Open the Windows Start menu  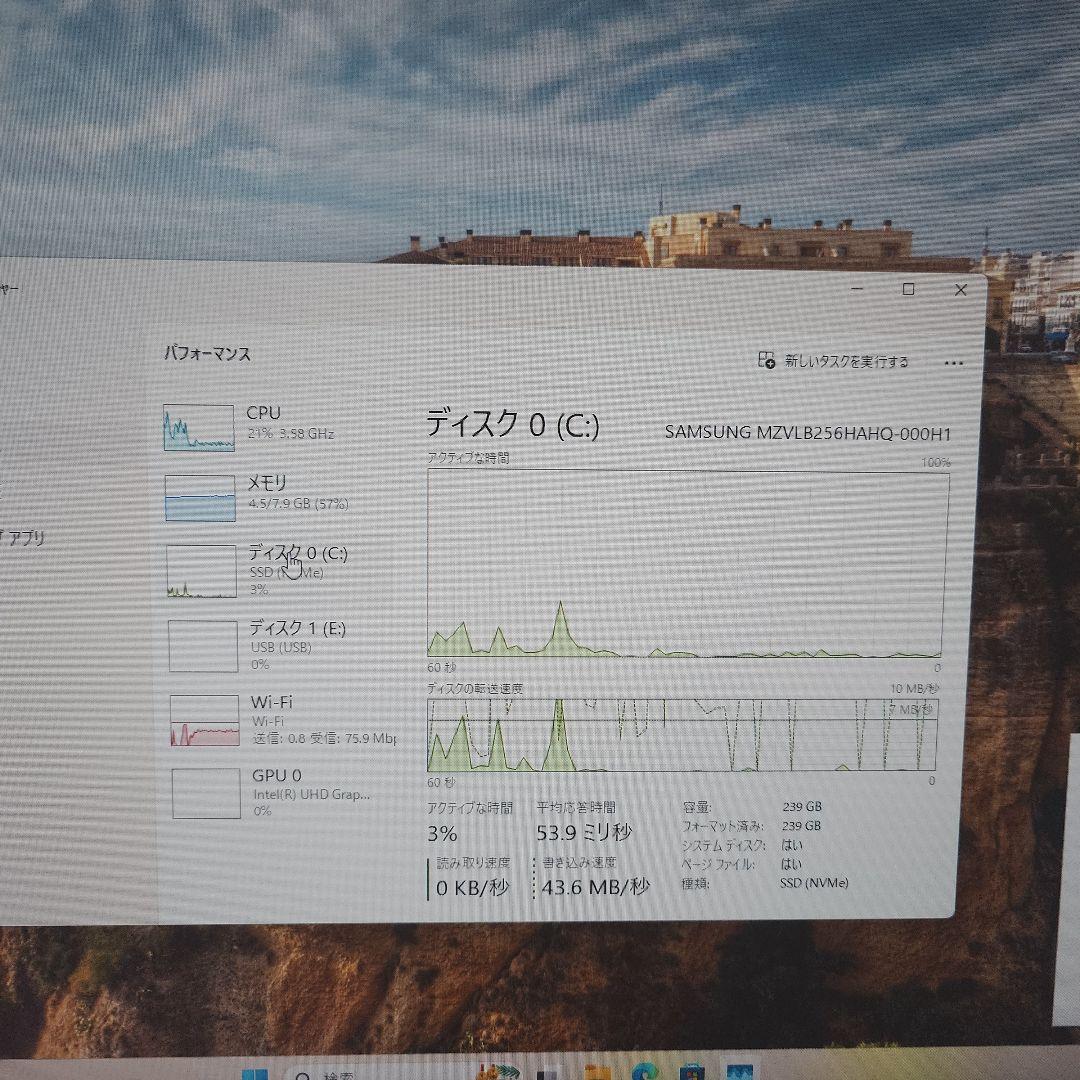click(255, 1074)
